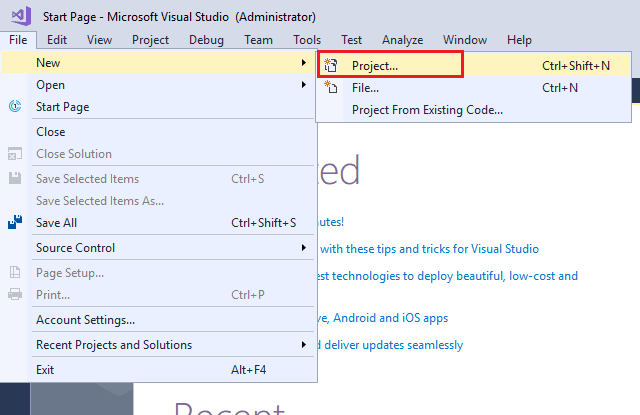Click the Page Setup icon
The width and height of the screenshot is (640, 415).
click(15, 272)
